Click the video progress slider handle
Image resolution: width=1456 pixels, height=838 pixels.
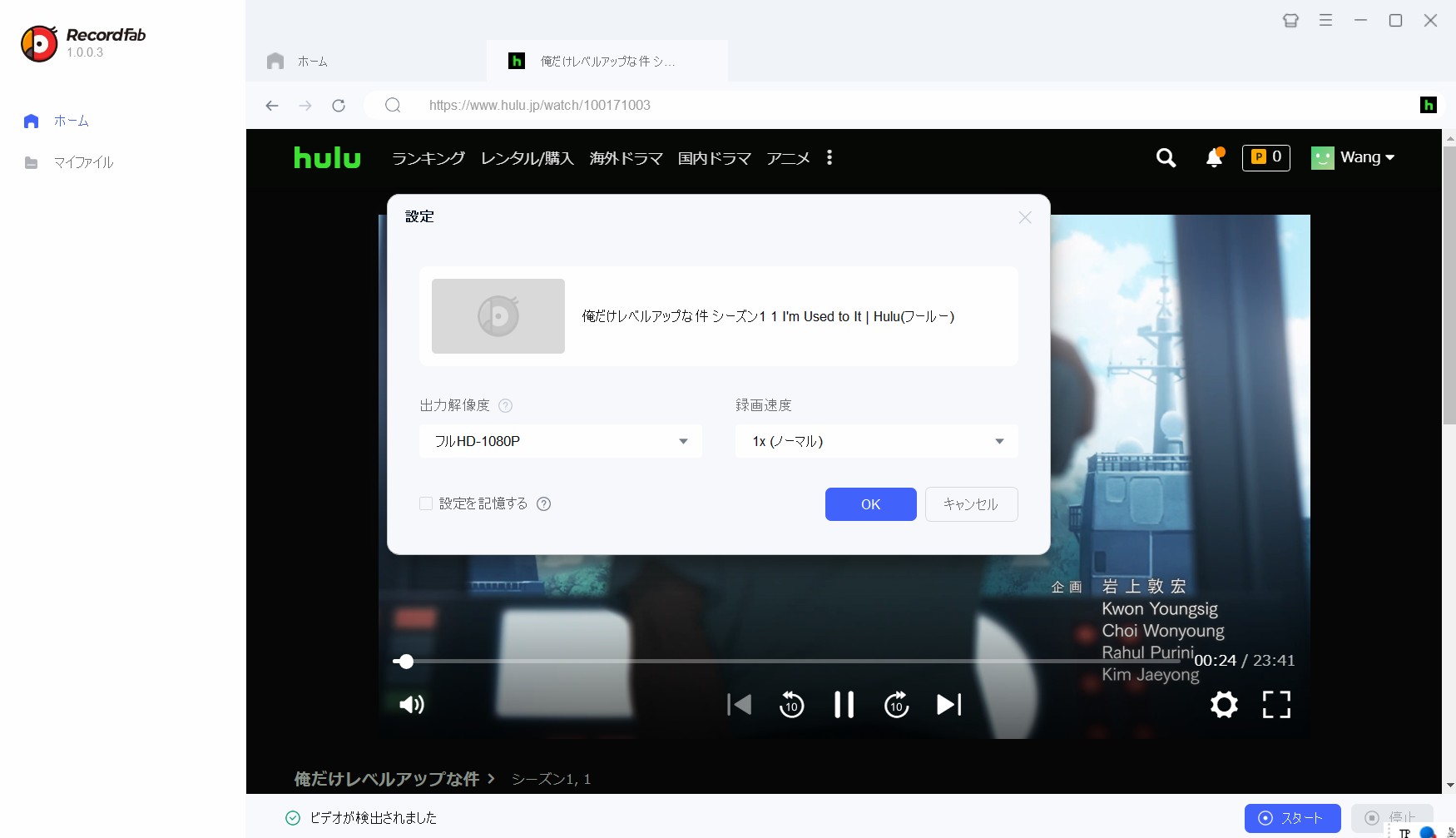coord(405,662)
